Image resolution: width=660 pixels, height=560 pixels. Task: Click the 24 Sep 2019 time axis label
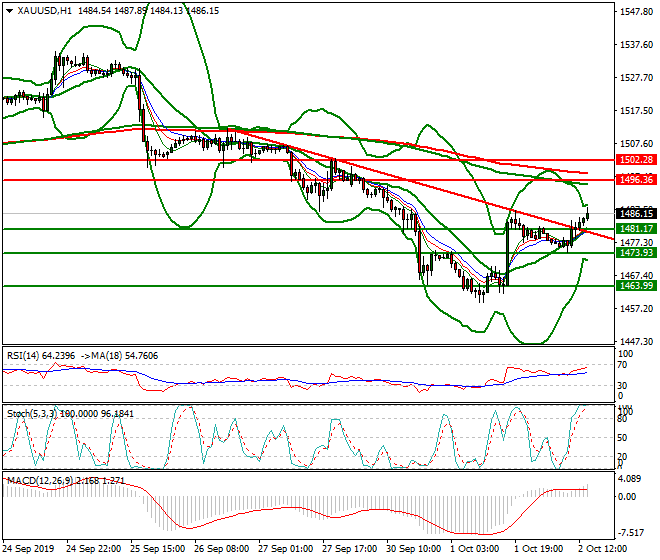coord(30,550)
